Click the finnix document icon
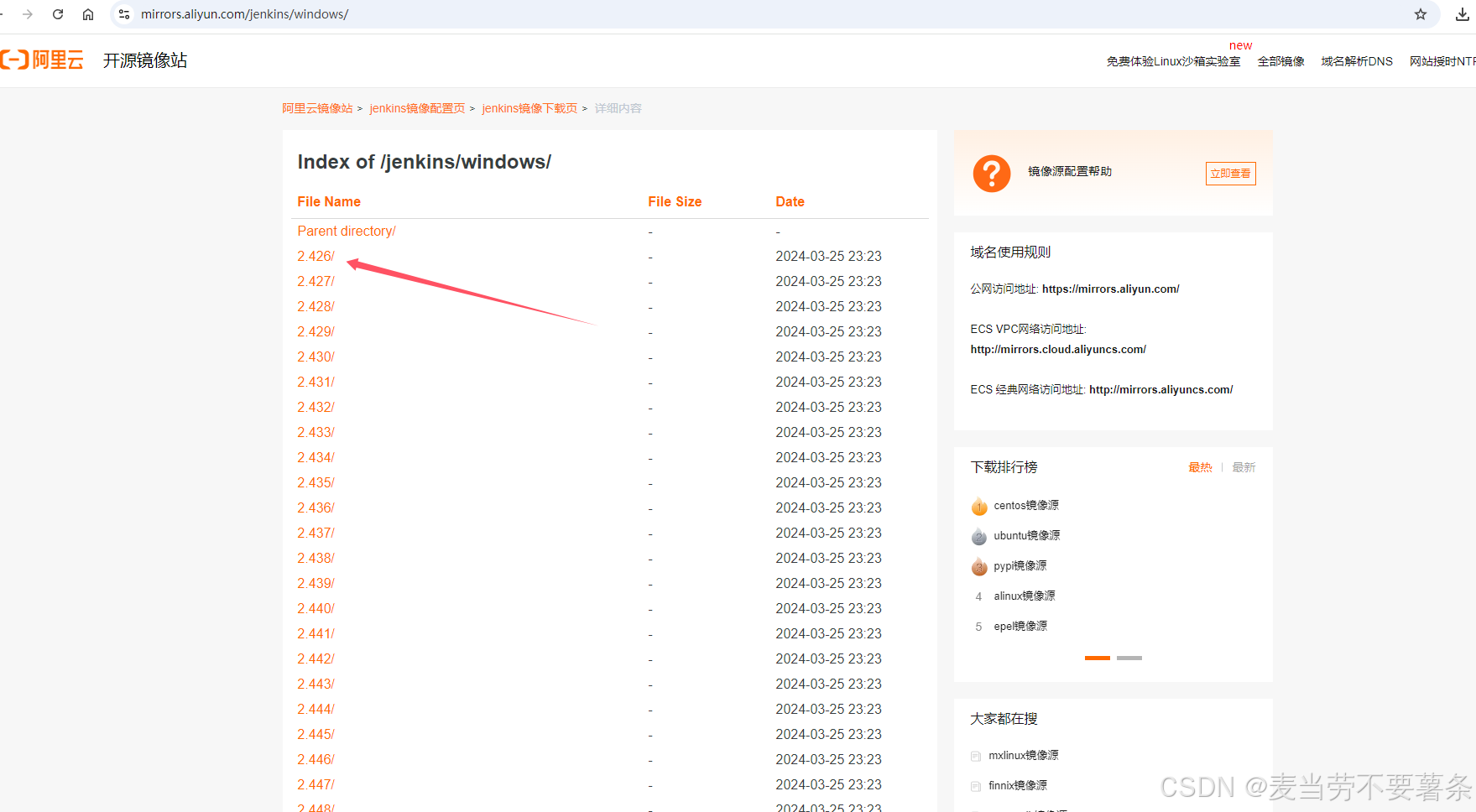 [x=976, y=786]
